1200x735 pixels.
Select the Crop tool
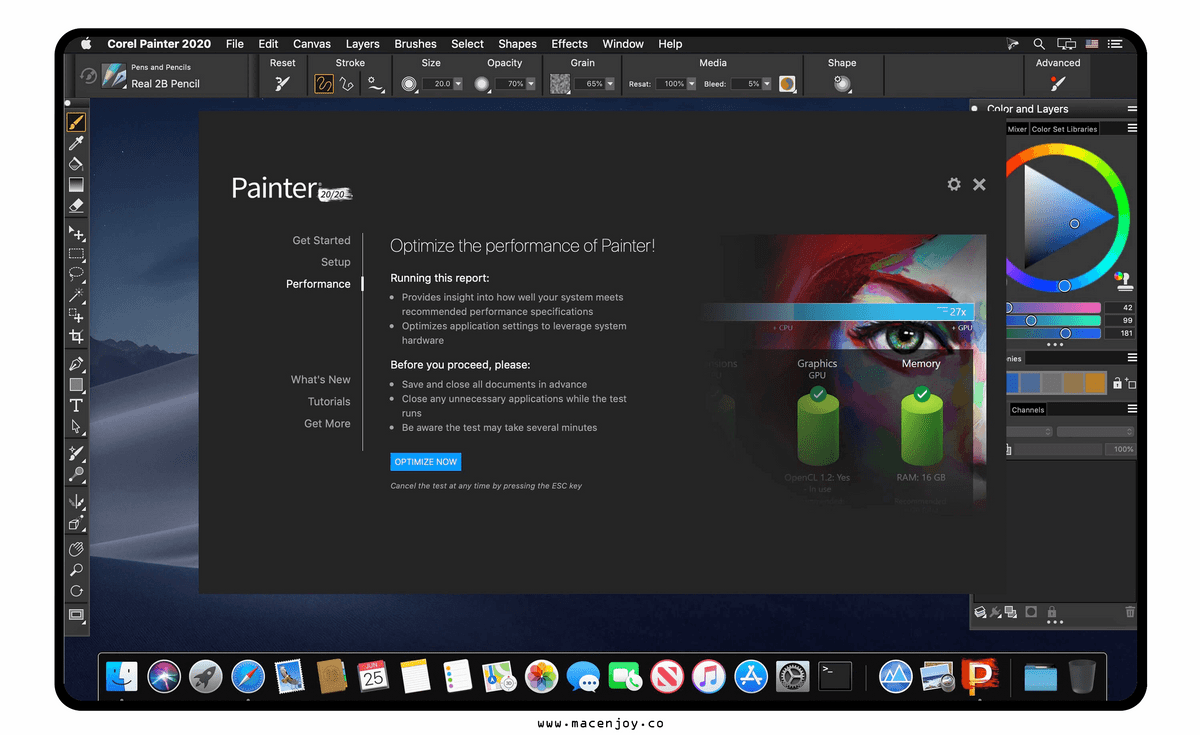(76, 336)
